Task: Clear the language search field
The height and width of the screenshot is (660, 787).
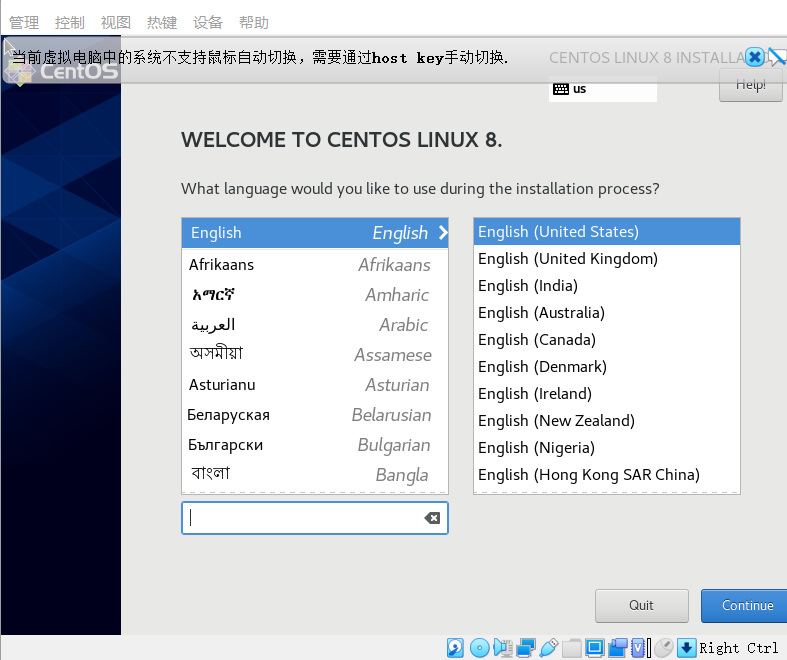Action: tap(432, 518)
